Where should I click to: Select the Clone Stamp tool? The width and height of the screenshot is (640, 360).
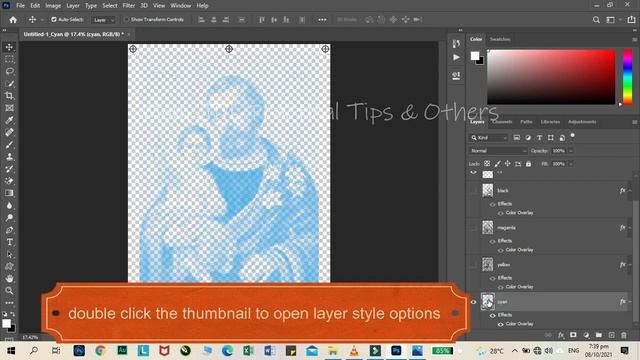tap(9, 157)
